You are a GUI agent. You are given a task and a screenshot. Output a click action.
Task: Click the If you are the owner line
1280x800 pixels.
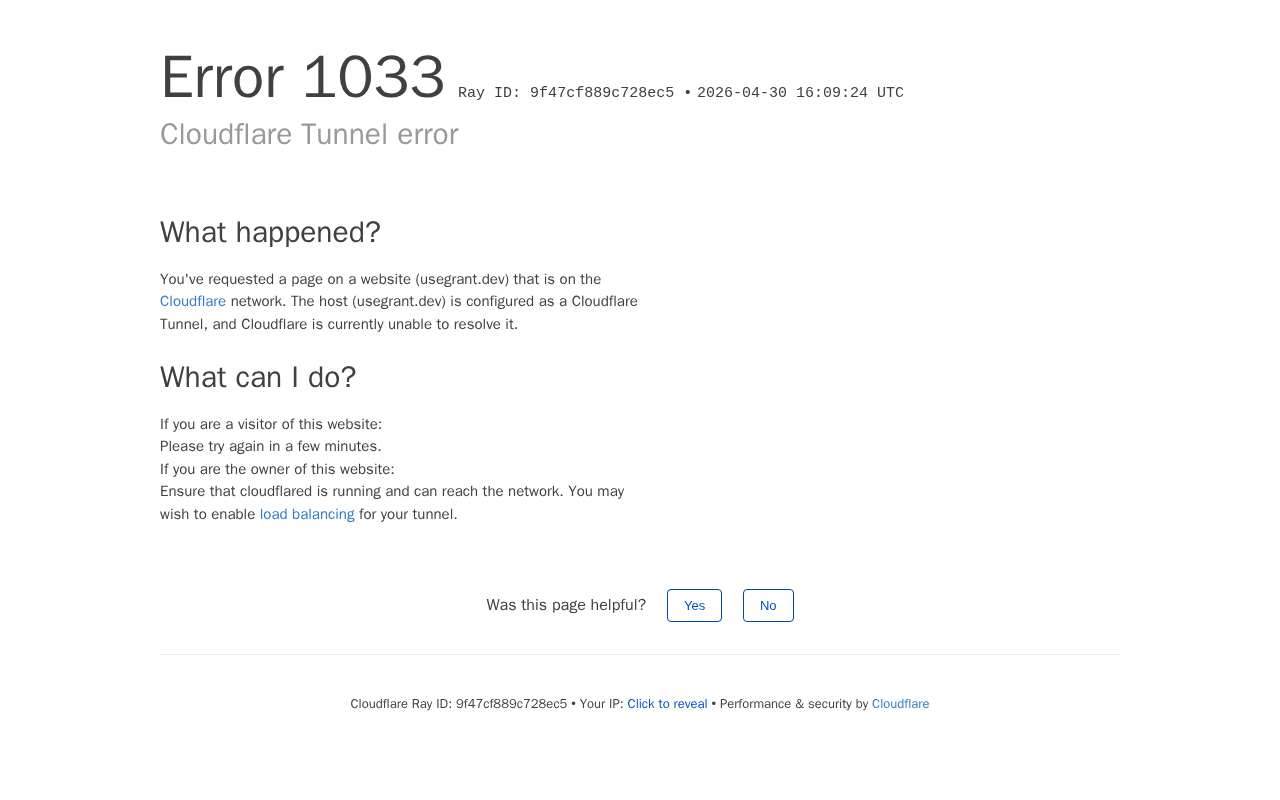pyautogui.click(x=277, y=469)
